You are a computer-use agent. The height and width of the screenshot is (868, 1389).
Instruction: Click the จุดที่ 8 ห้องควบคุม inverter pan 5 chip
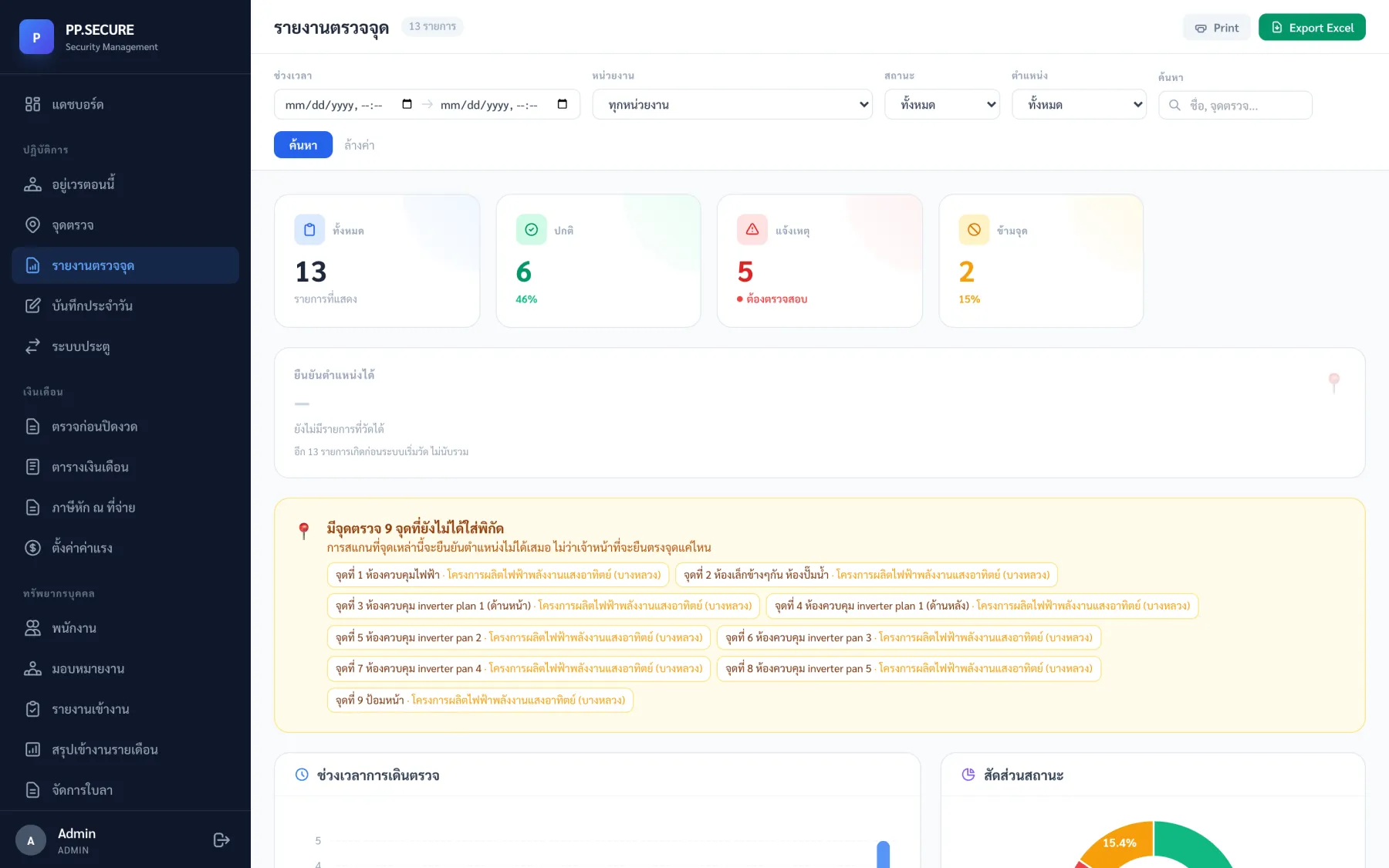909,668
